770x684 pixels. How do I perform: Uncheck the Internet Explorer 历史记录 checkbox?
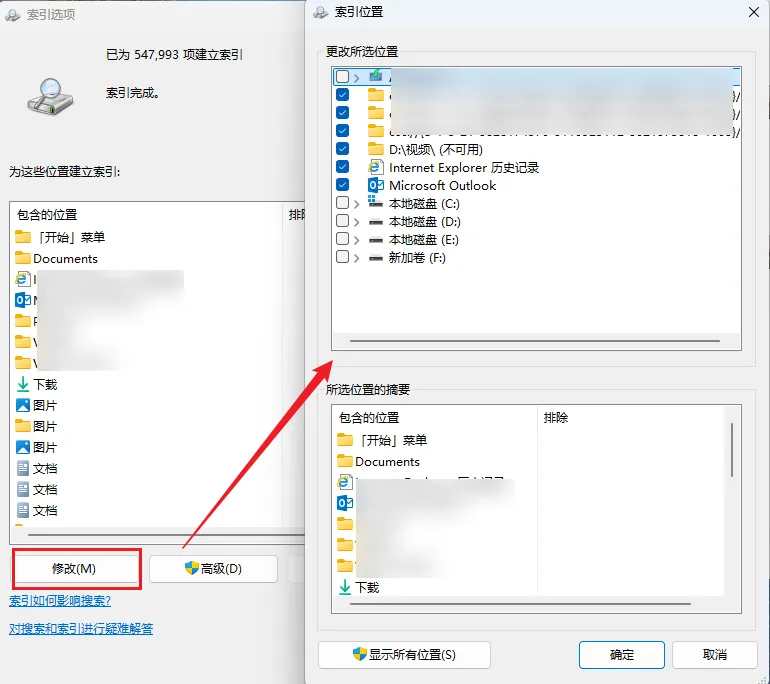click(343, 166)
